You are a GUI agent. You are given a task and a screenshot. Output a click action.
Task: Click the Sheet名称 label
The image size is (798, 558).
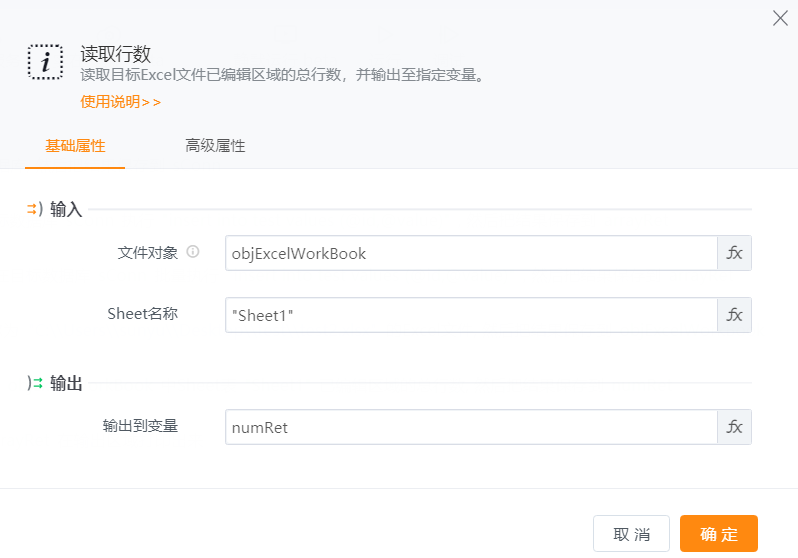(142, 314)
